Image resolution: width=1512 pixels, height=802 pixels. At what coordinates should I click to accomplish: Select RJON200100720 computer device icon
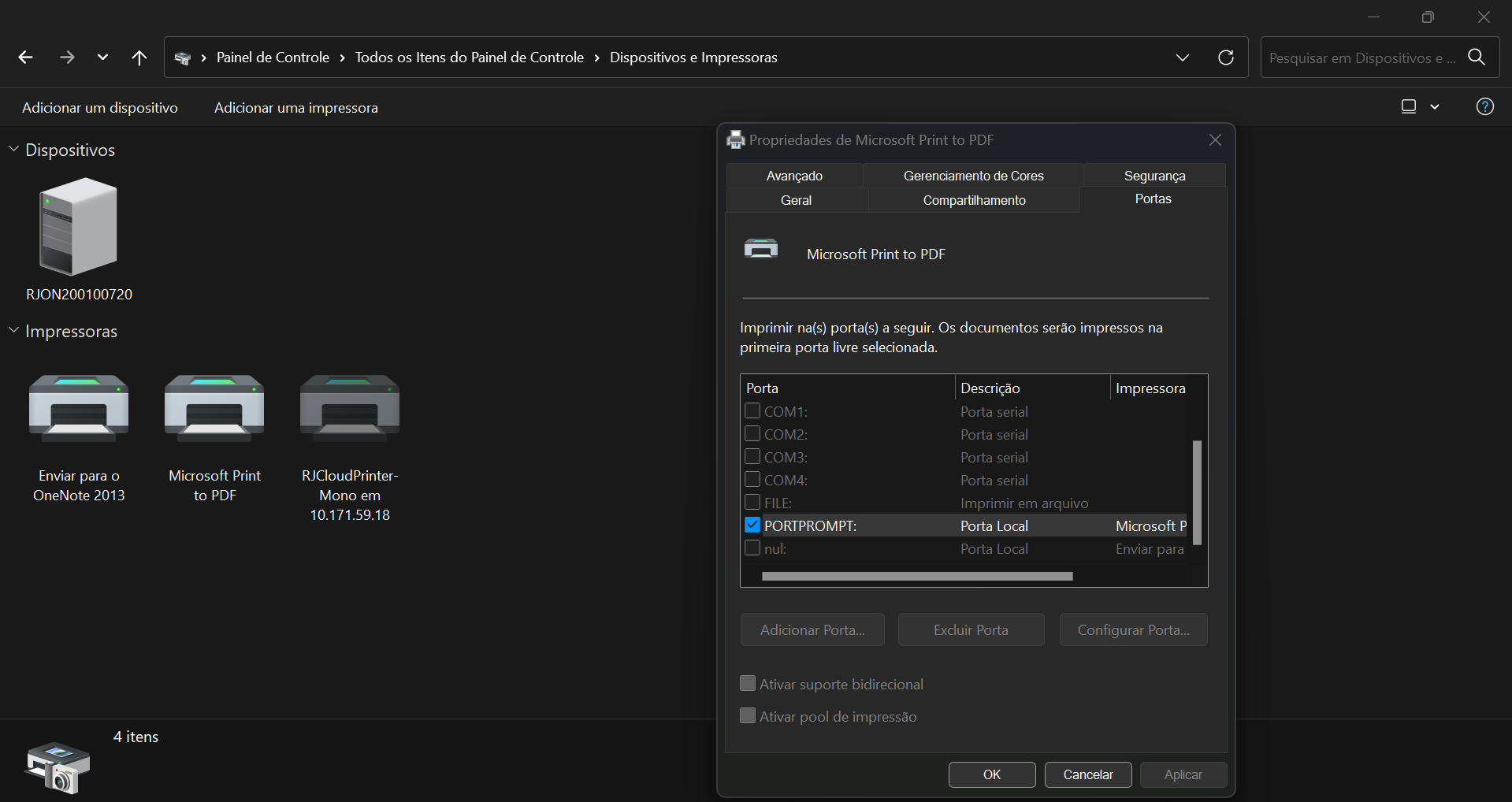pos(79,226)
